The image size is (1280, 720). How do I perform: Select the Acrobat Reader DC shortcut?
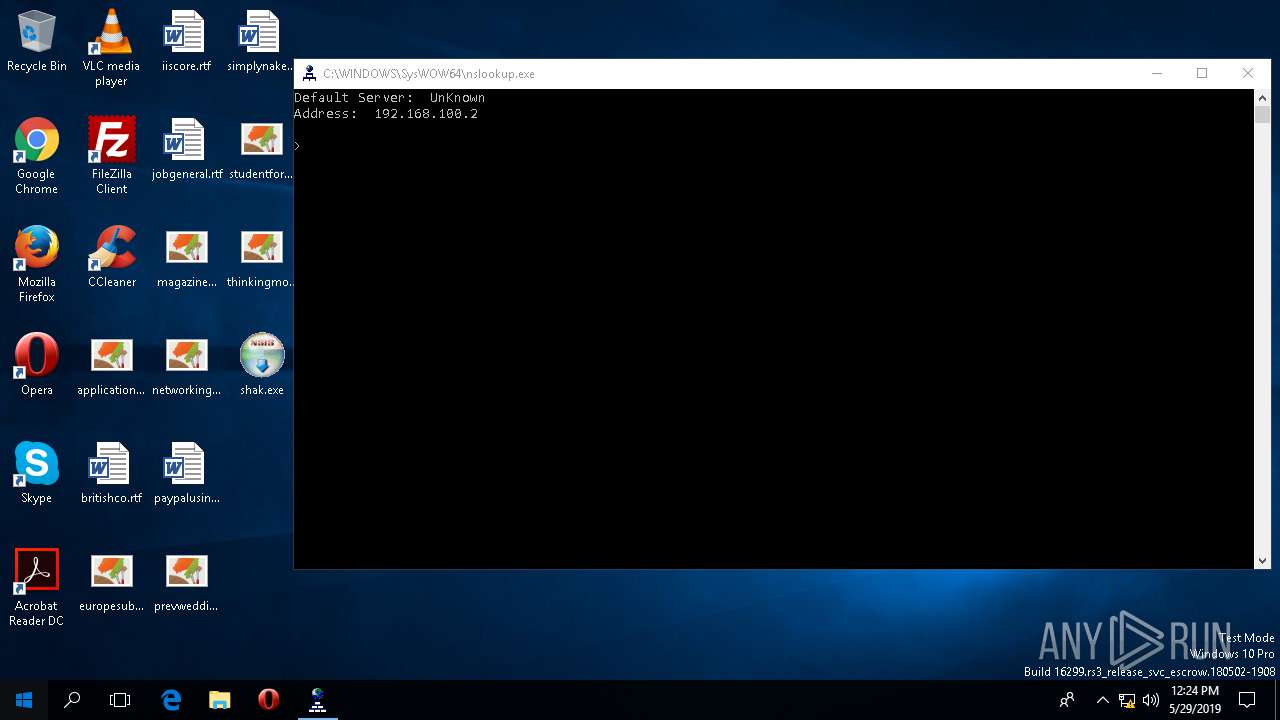pos(37,588)
